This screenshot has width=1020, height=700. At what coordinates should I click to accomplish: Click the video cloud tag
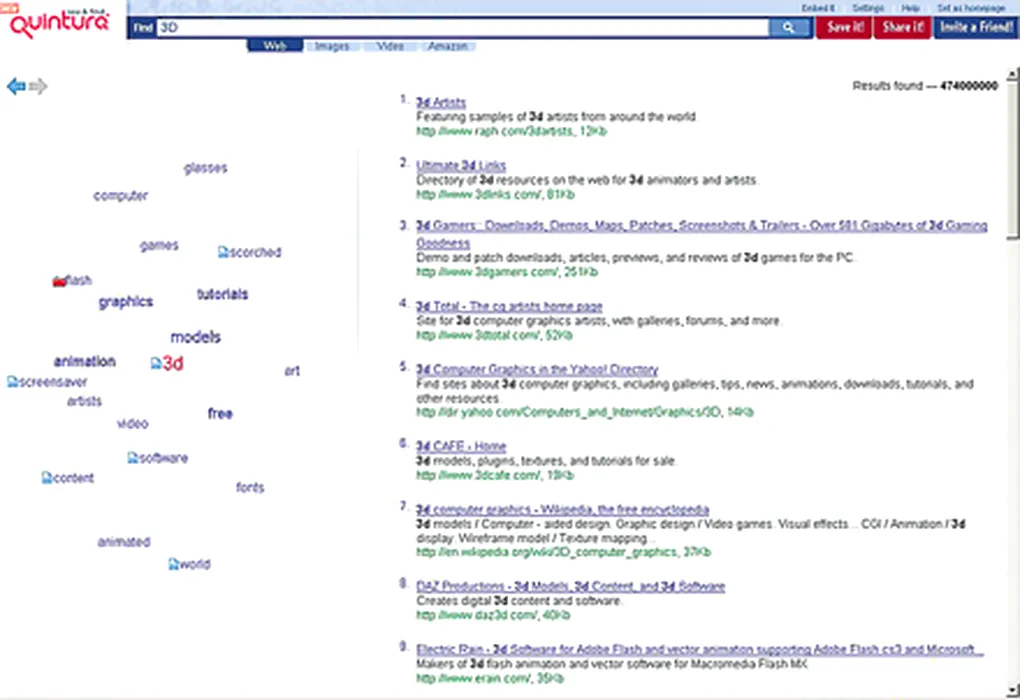(133, 424)
